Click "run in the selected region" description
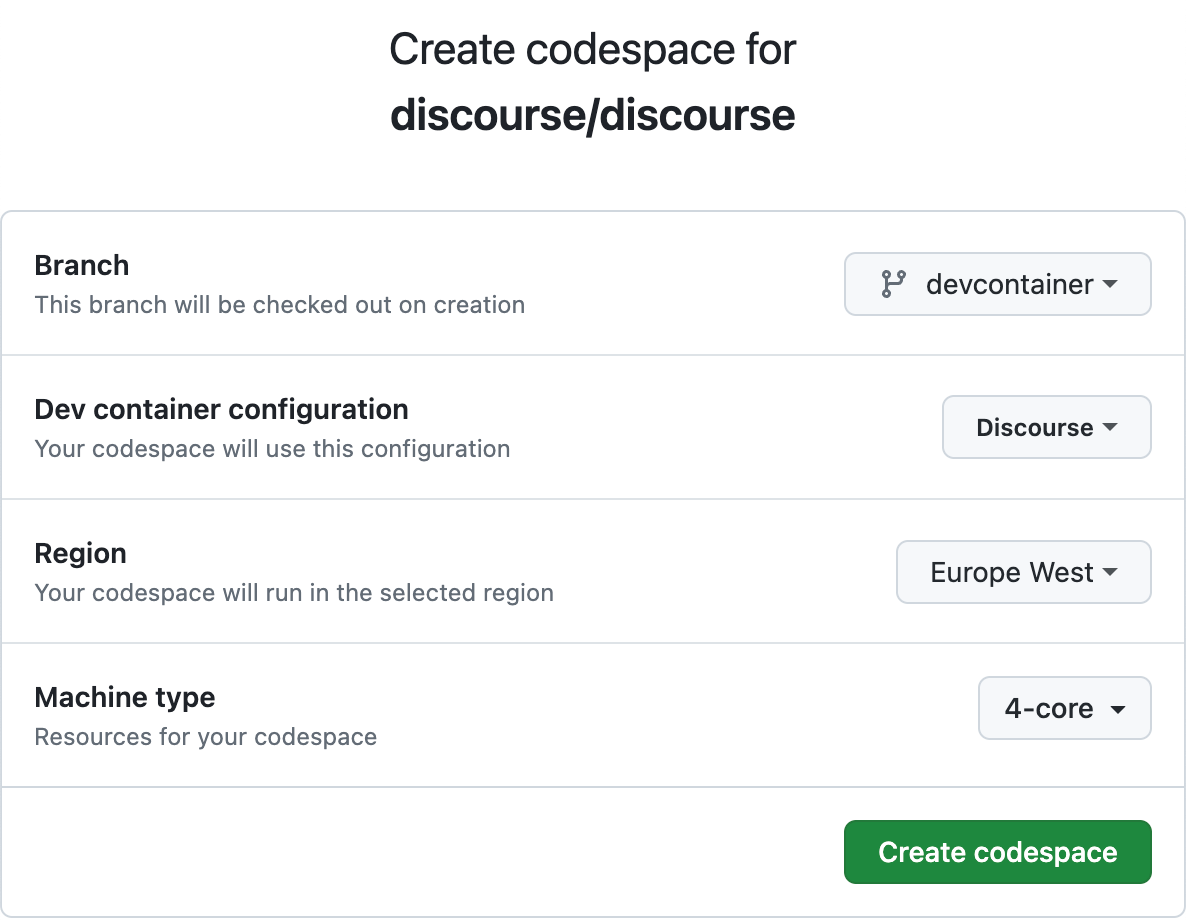 (x=294, y=593)
